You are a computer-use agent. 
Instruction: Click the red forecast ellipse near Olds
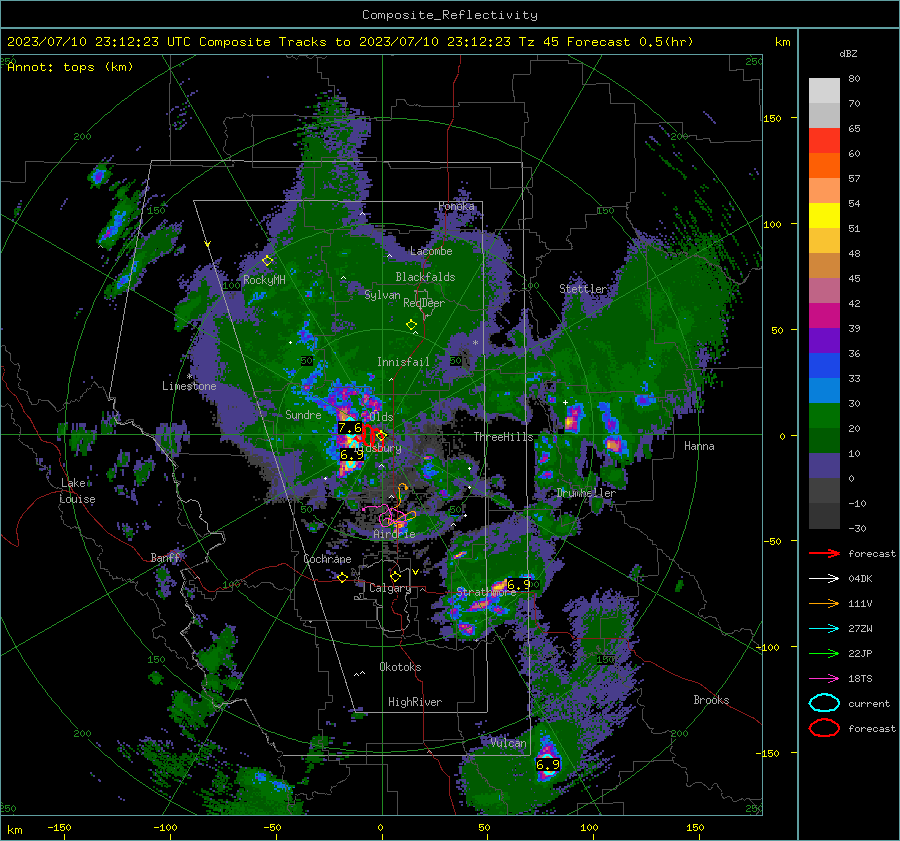pos(368,434)
